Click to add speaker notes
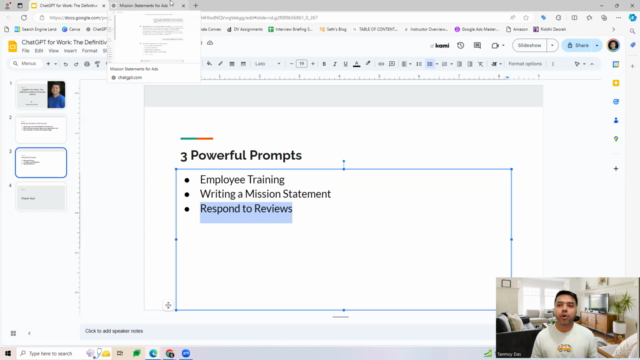Image resolution: width=640 pixels, height=360 pixels. pyautogui.click(x=114, y=331)
